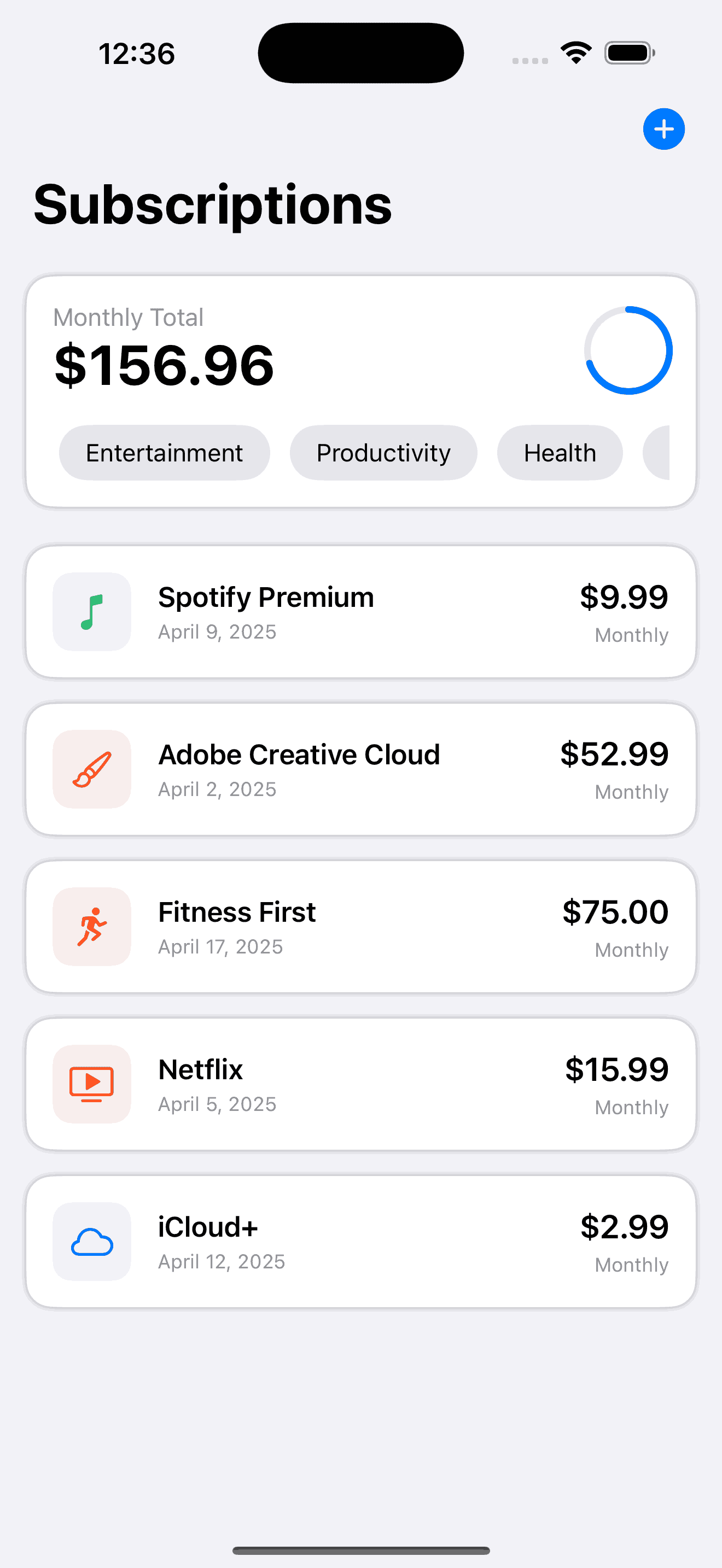Select the Health category chip
The image size is (722, 1568).
coord(560,453)
